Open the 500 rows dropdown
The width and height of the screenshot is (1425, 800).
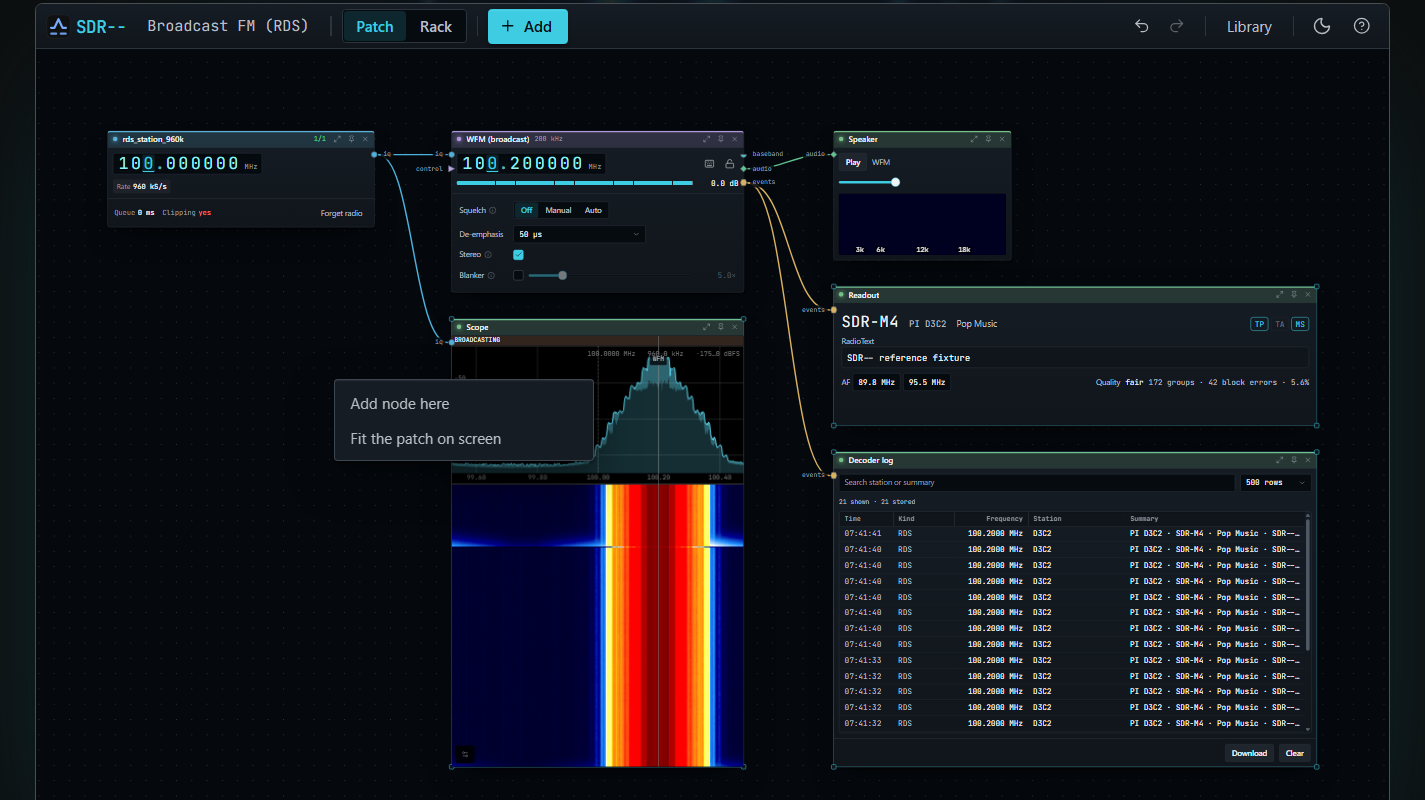[x=1275, y=482]
